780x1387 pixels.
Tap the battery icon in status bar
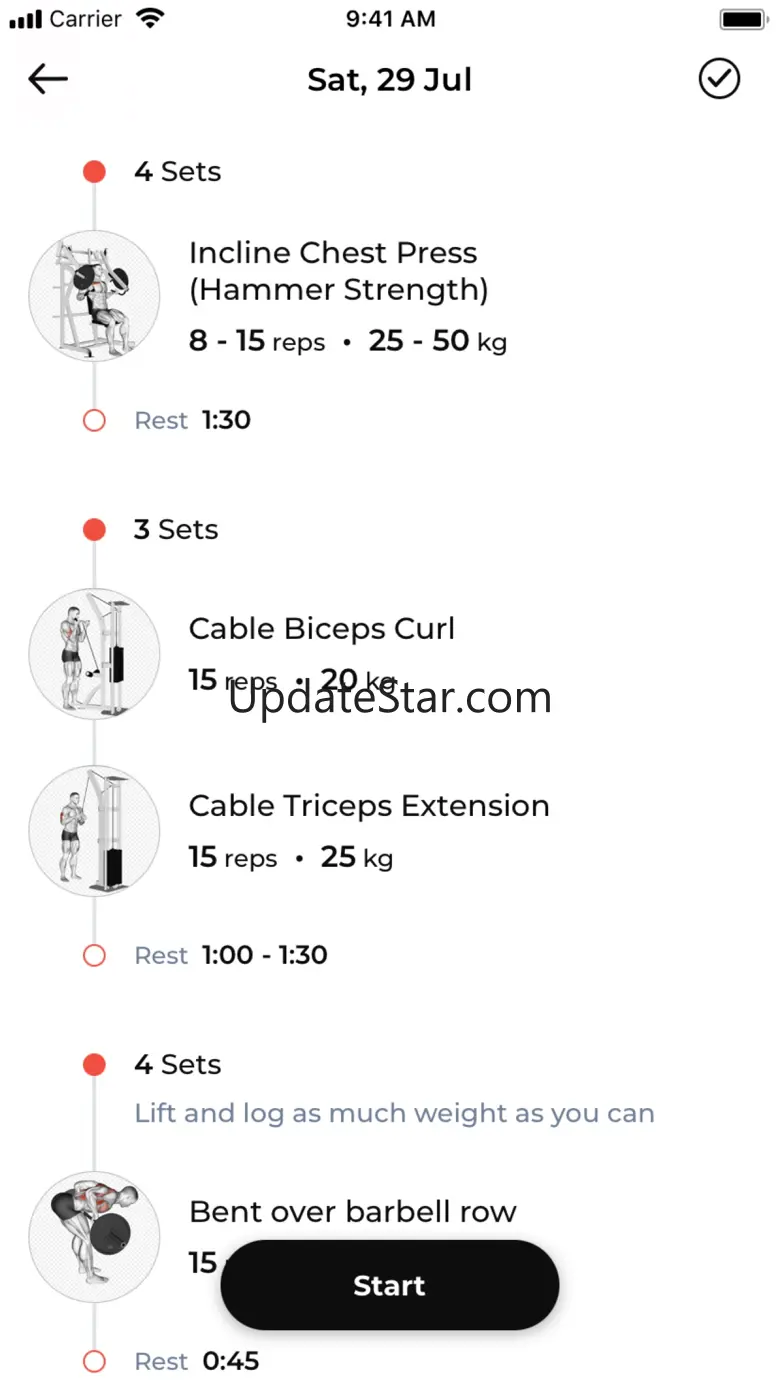(742, 19)
